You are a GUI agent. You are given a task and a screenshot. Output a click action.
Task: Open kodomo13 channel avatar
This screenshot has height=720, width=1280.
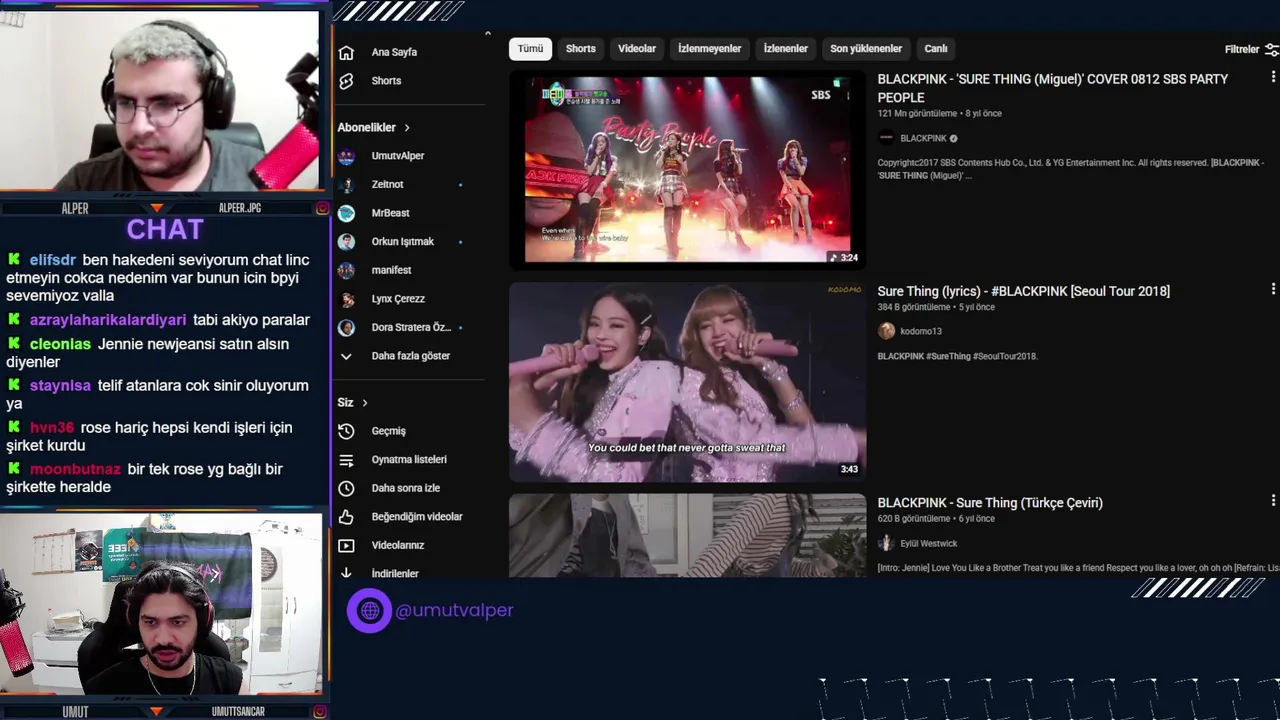[886, 331]
